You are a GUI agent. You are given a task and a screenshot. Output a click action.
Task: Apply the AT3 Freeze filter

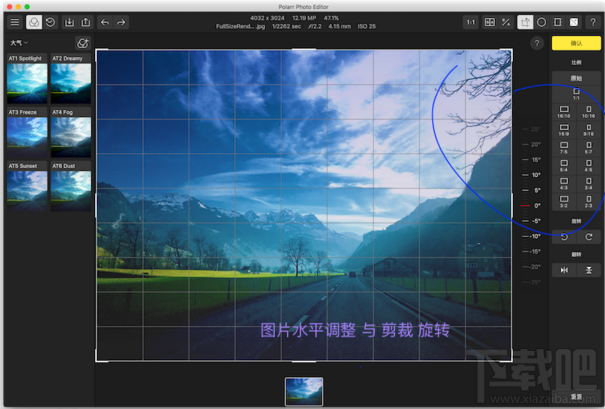[27, 133]
